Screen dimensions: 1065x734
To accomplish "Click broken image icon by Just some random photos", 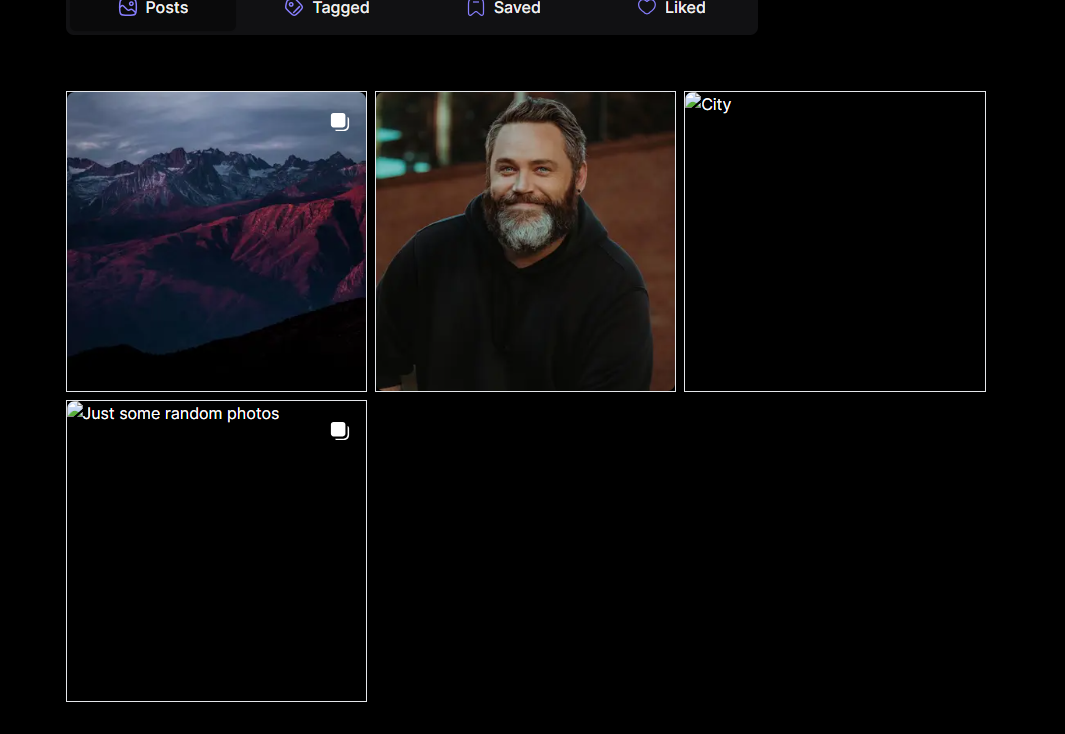I will coord(75,411).
